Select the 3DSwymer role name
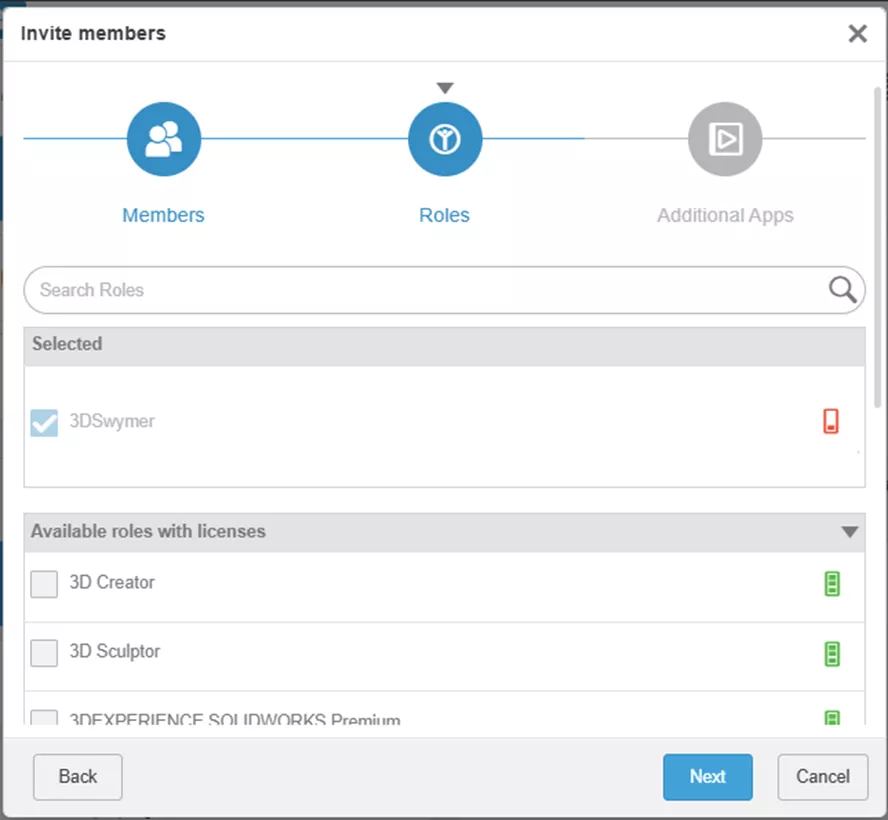Viewport: 888px width, 820px height. click(x=112, y=421)
